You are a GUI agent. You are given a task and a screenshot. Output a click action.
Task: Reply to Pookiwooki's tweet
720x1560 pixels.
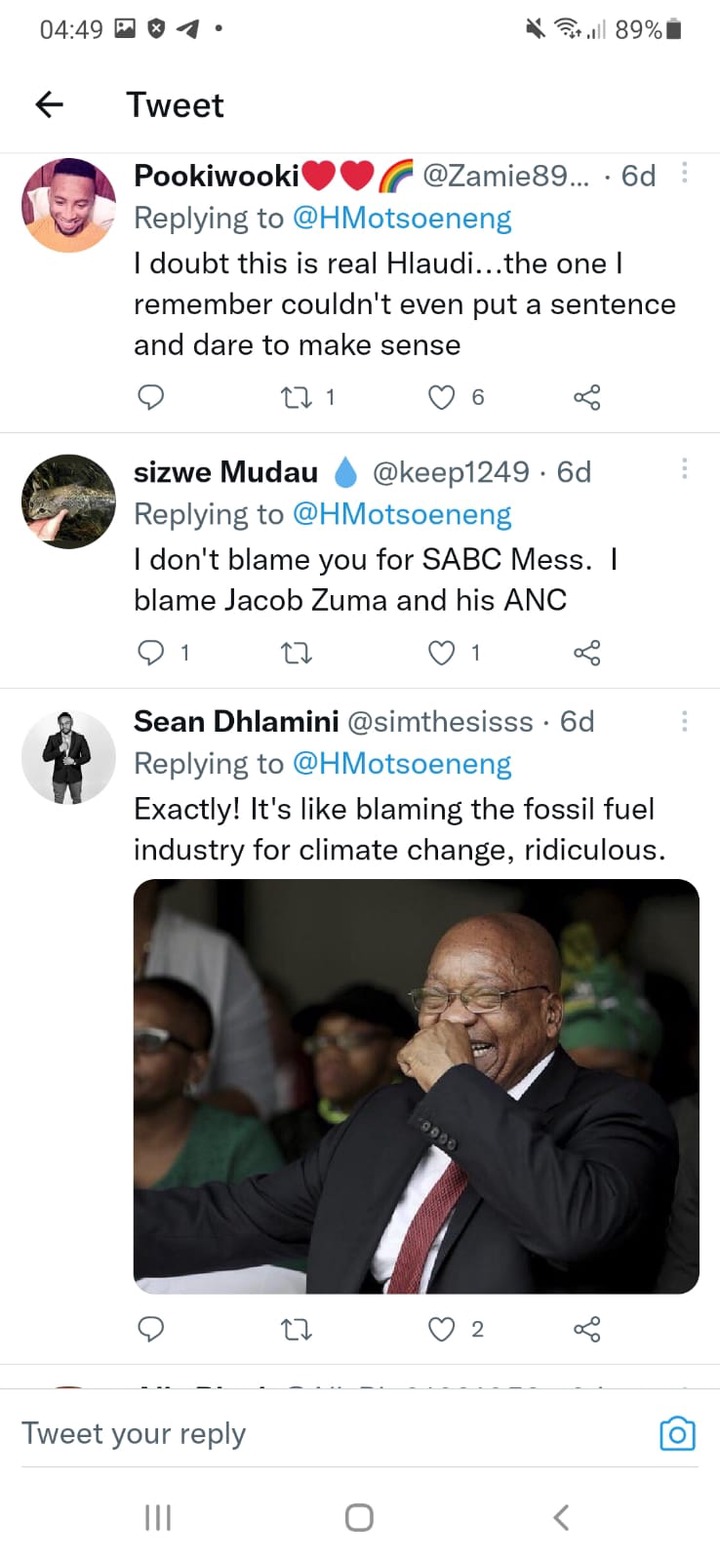pyautogui.click(x=150, y=398)
